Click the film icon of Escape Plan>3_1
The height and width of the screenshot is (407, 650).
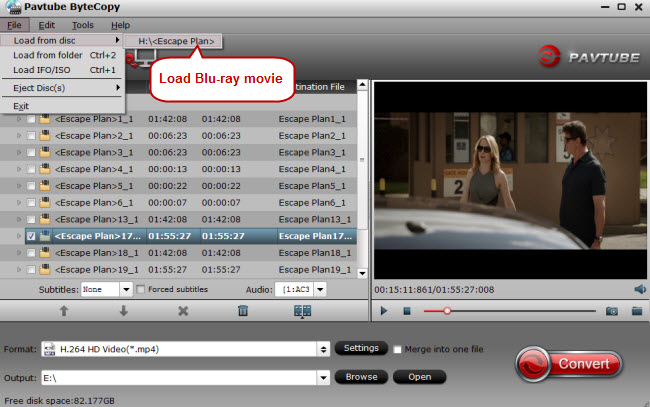click(45, 152)
